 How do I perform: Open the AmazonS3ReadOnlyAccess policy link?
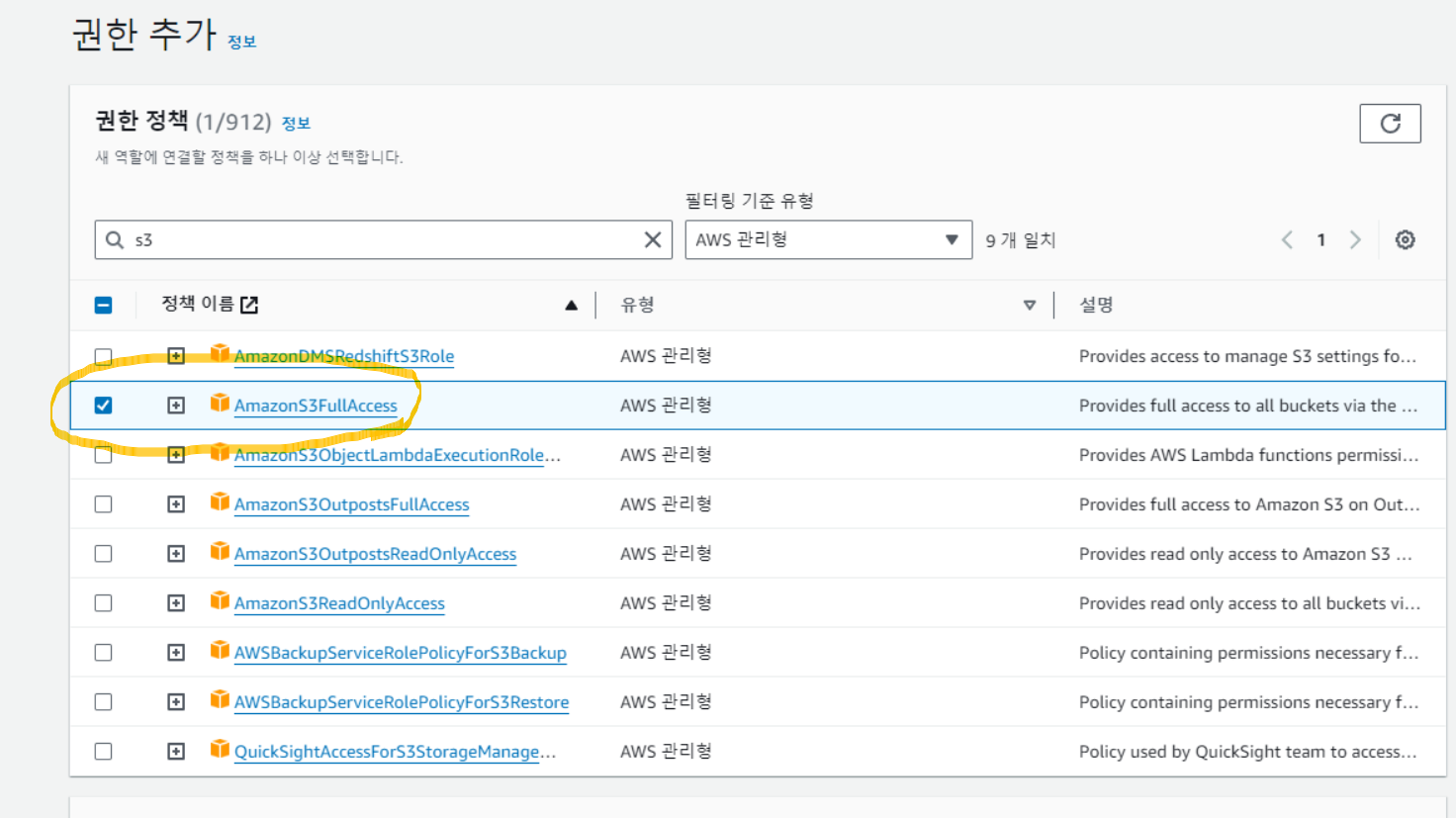tap(339, 603)
